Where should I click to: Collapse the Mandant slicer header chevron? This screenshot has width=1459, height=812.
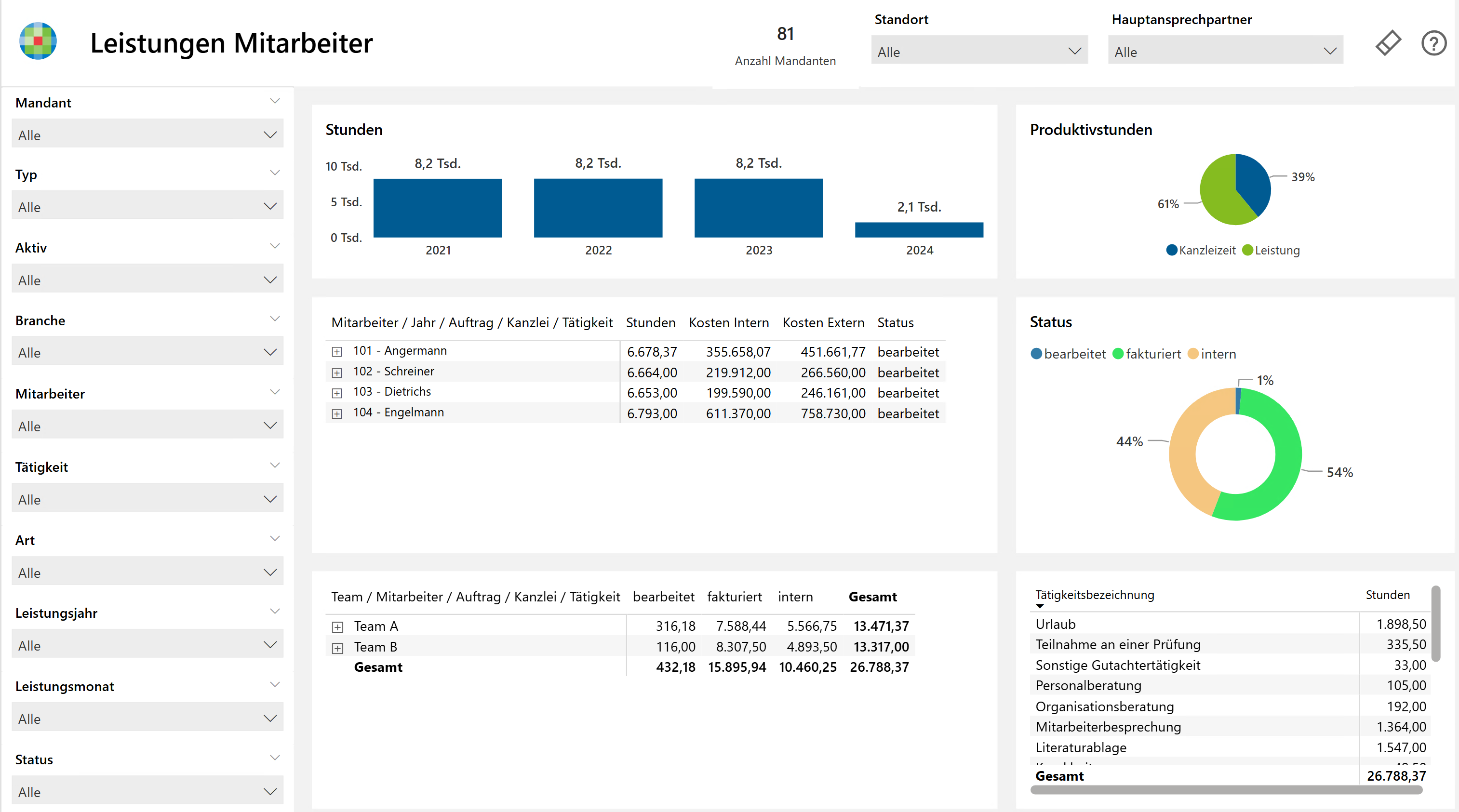275,101
